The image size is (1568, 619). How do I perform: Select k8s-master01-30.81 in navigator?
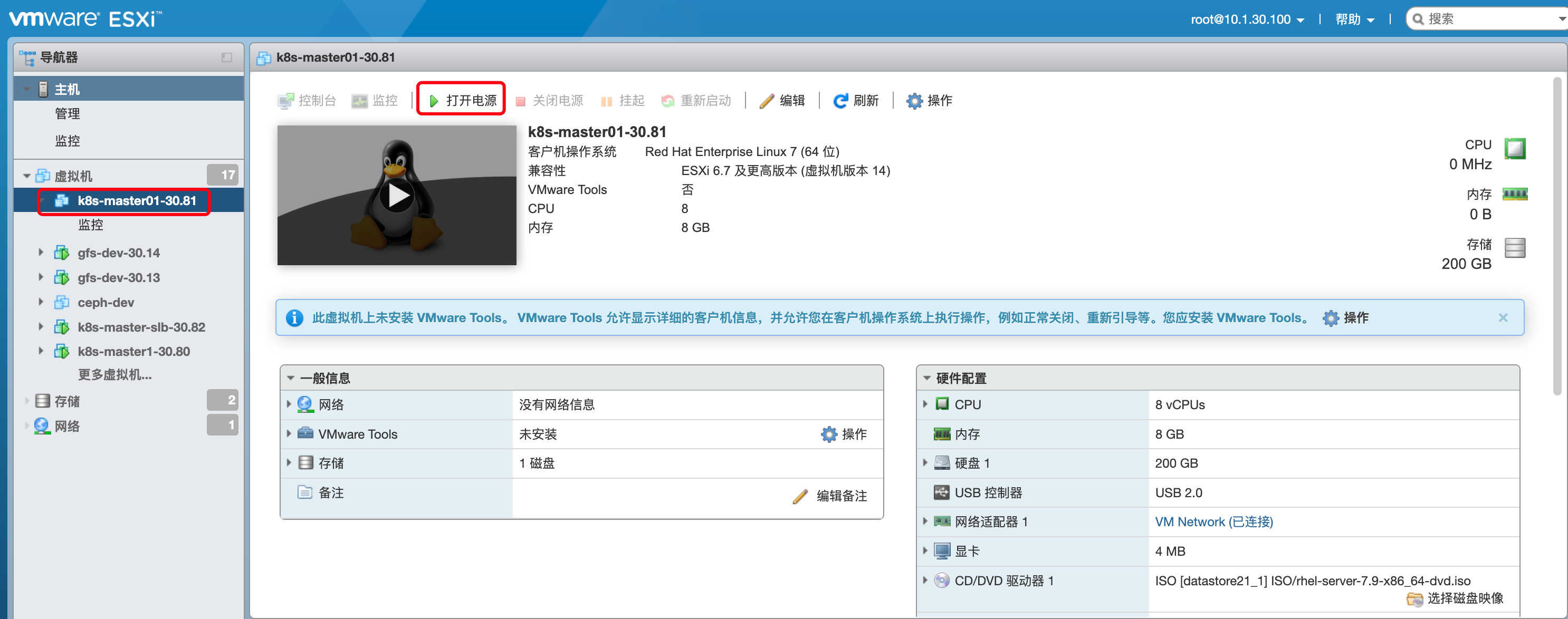coord(128,201)
